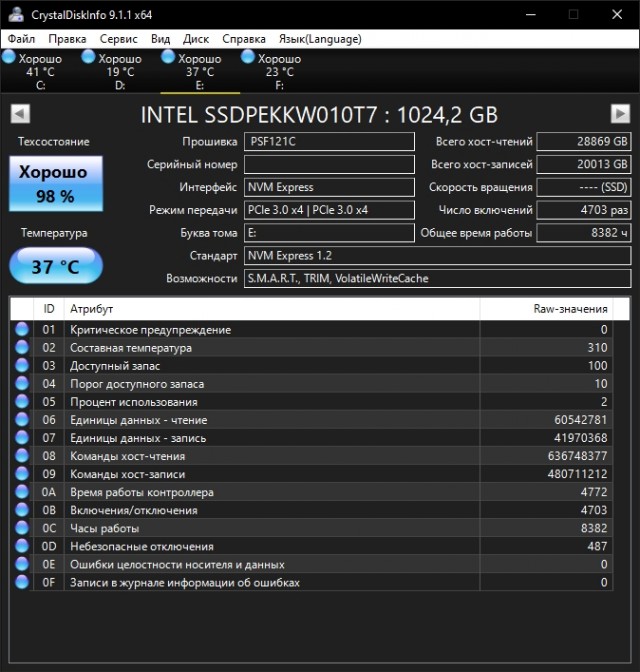Viewport: 640px width, 672px height.
Task: Select the Критическое предупреждение attribute text
Action: click(x=150, y=330)
